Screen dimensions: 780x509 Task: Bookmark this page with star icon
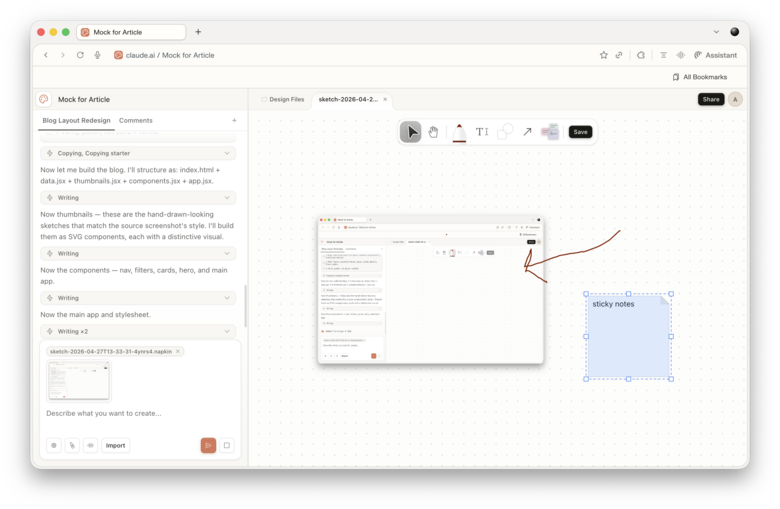603,55
